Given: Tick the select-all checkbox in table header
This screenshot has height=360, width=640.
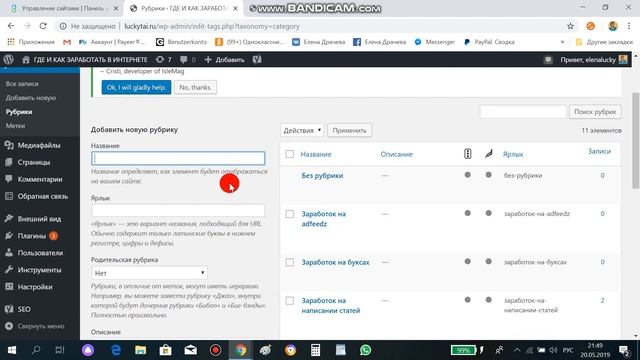Looking at the screenshot, I should click(x=289, y=154).
